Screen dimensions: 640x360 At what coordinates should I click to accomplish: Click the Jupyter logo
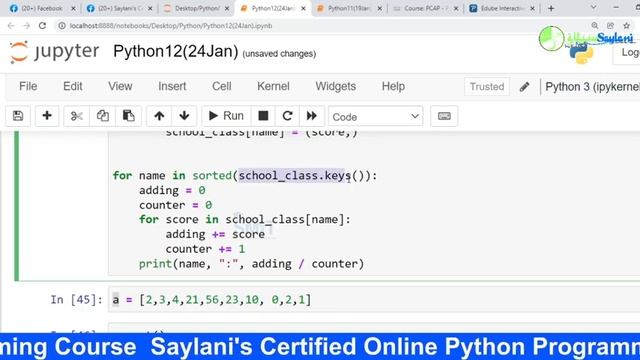(54, 52)
